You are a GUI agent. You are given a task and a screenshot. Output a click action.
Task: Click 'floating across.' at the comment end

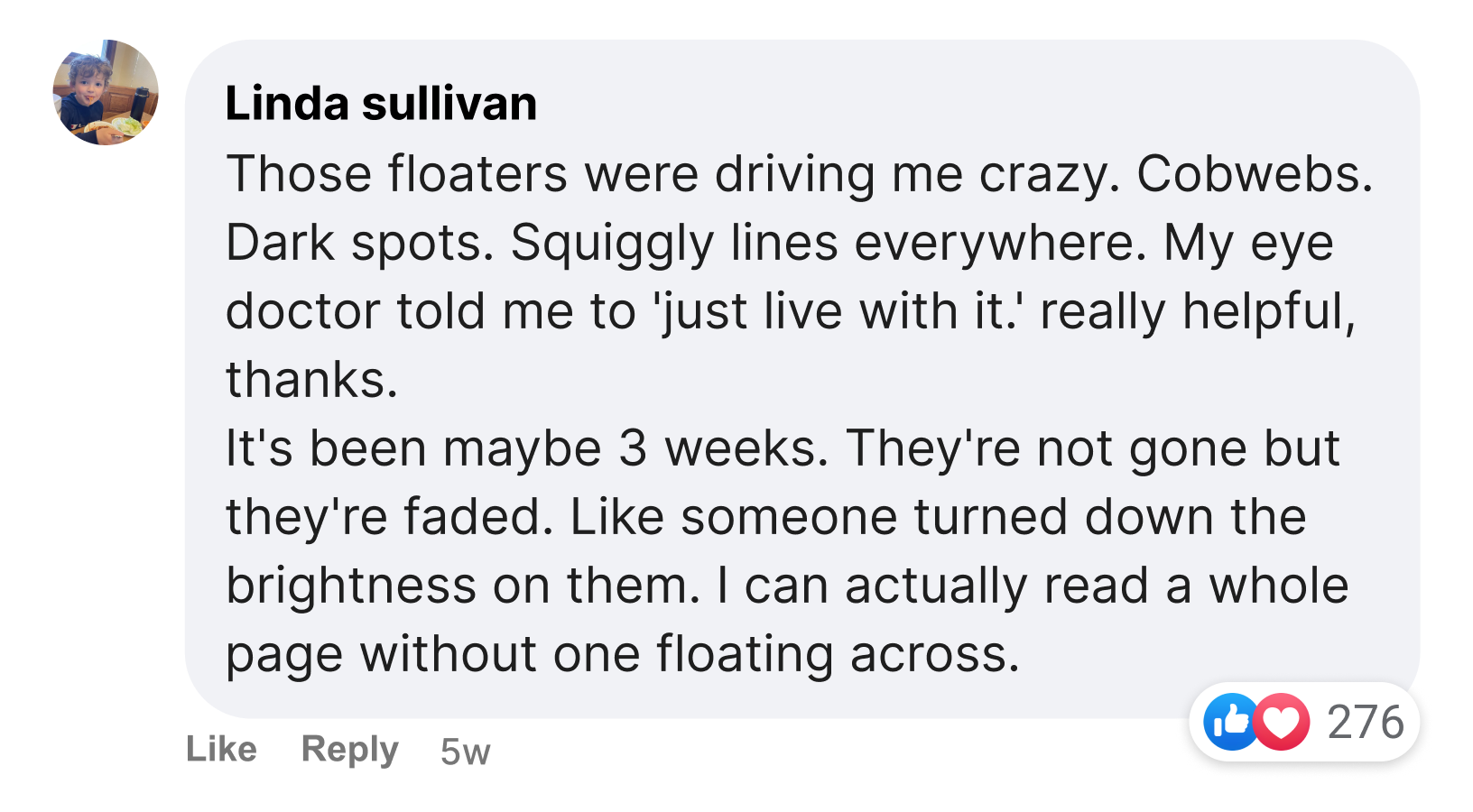837,654
